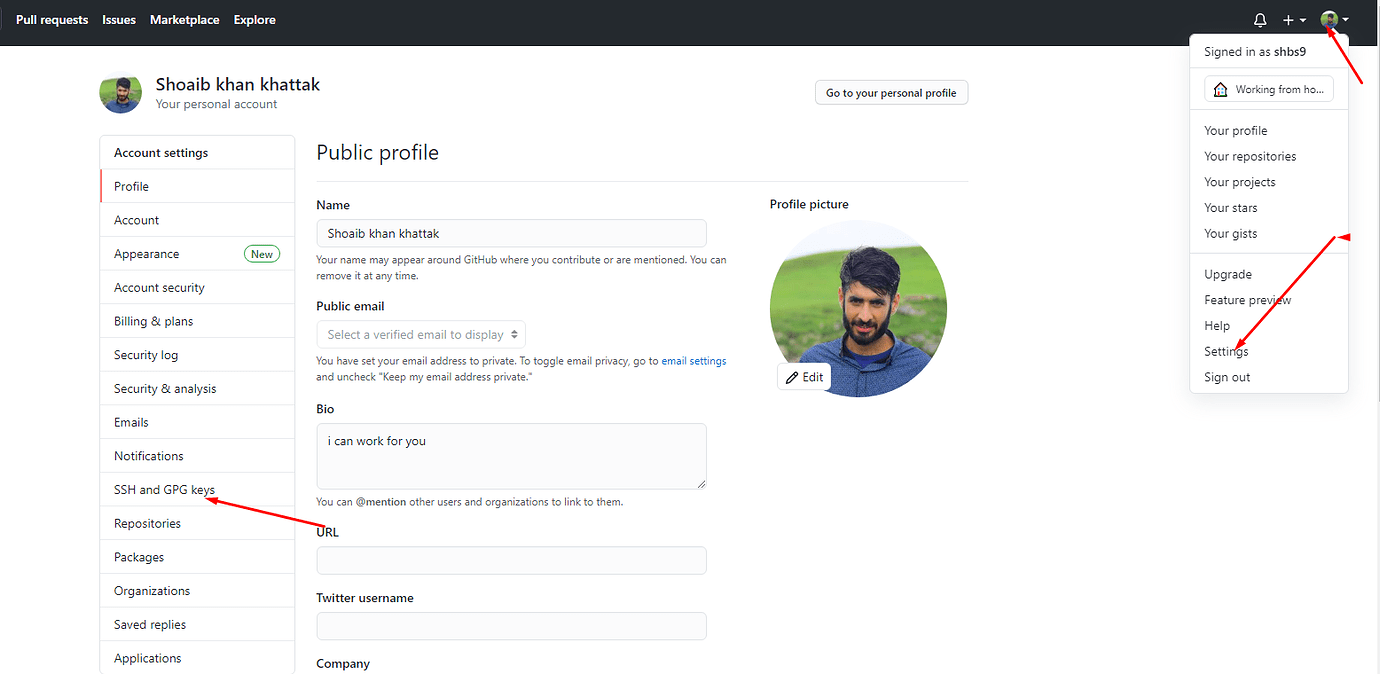Click into the Bio text area

pyautogui.click(x=511, y=456)
